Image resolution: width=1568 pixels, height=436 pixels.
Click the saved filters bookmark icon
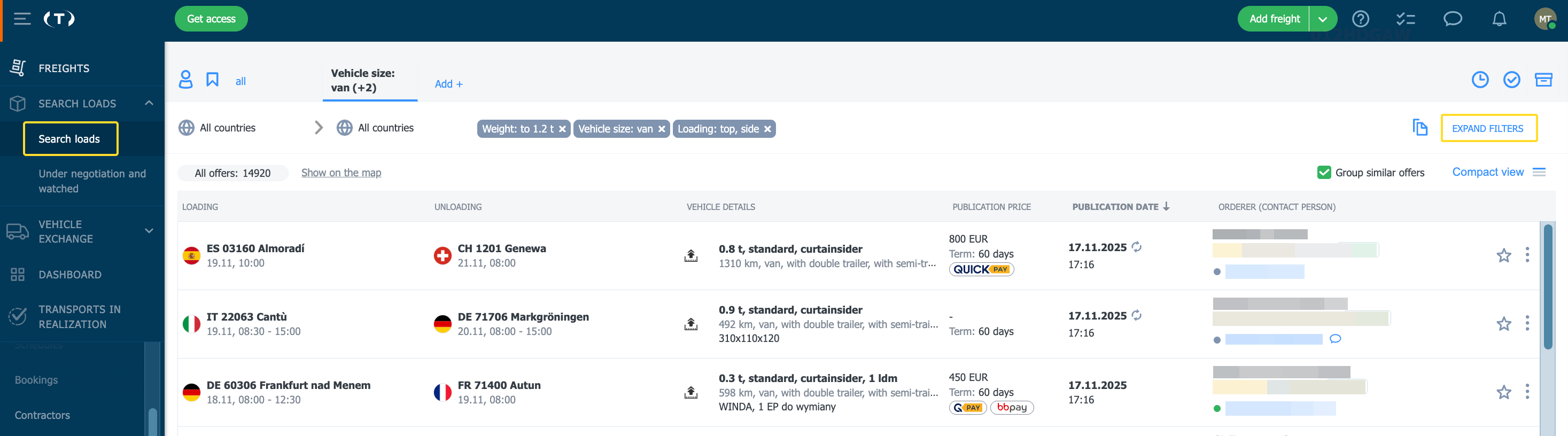click(x=212, y=80)
